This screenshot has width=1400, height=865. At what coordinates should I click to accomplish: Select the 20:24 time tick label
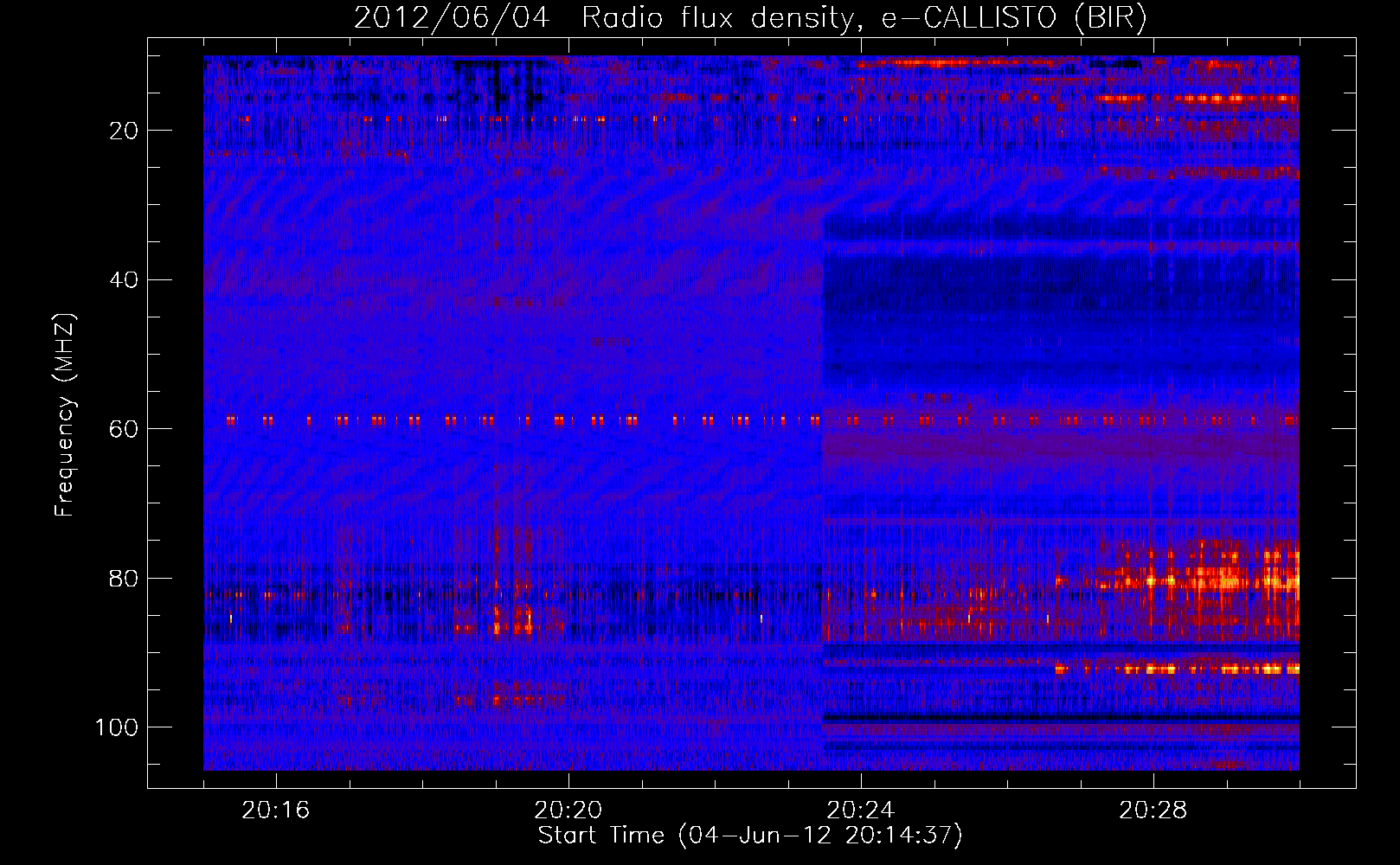(860, 811)
